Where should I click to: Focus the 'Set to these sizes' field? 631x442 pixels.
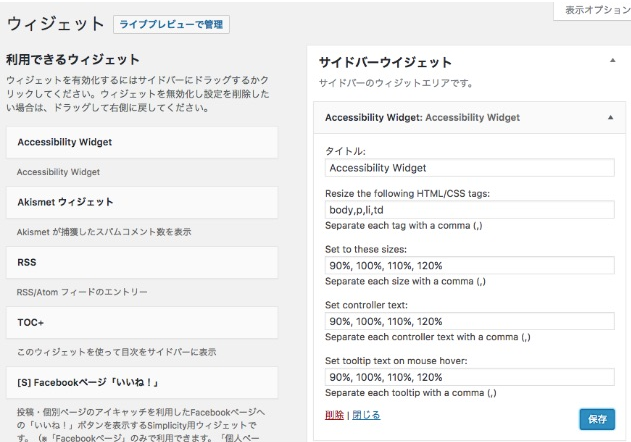tap(470, 266)
